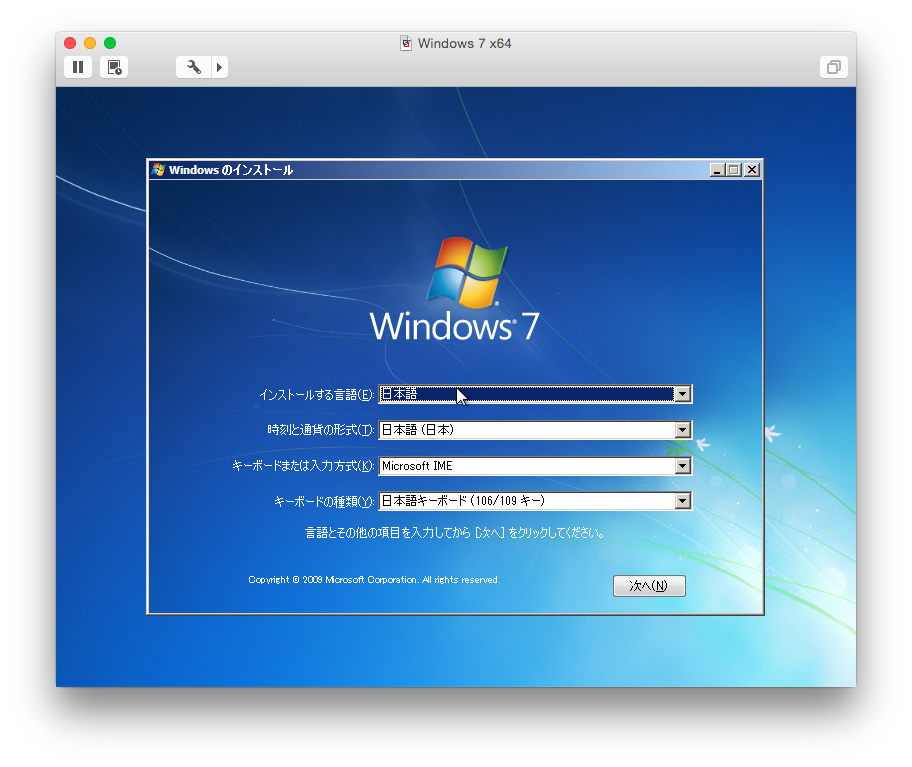Click the Copyright 2009 Microsoft Corporation text

pos(374,580)
